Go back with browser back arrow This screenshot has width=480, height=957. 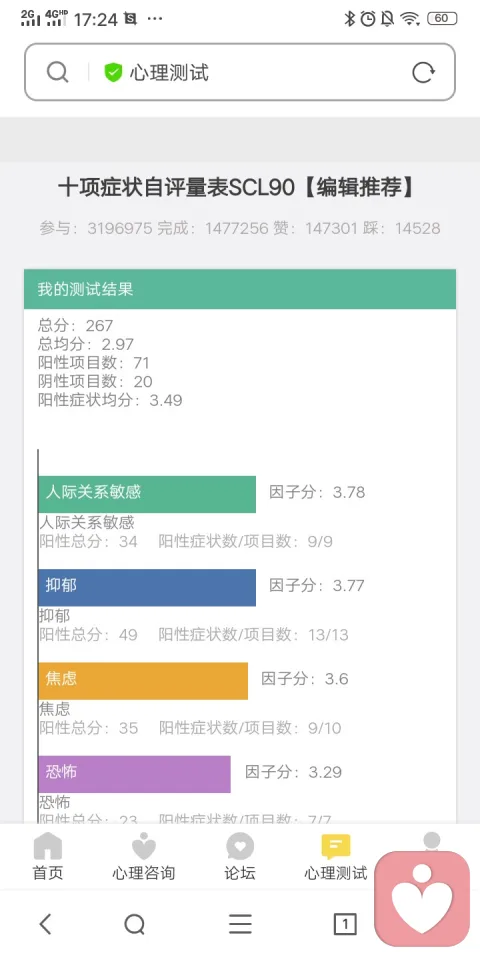click(45, 924)
